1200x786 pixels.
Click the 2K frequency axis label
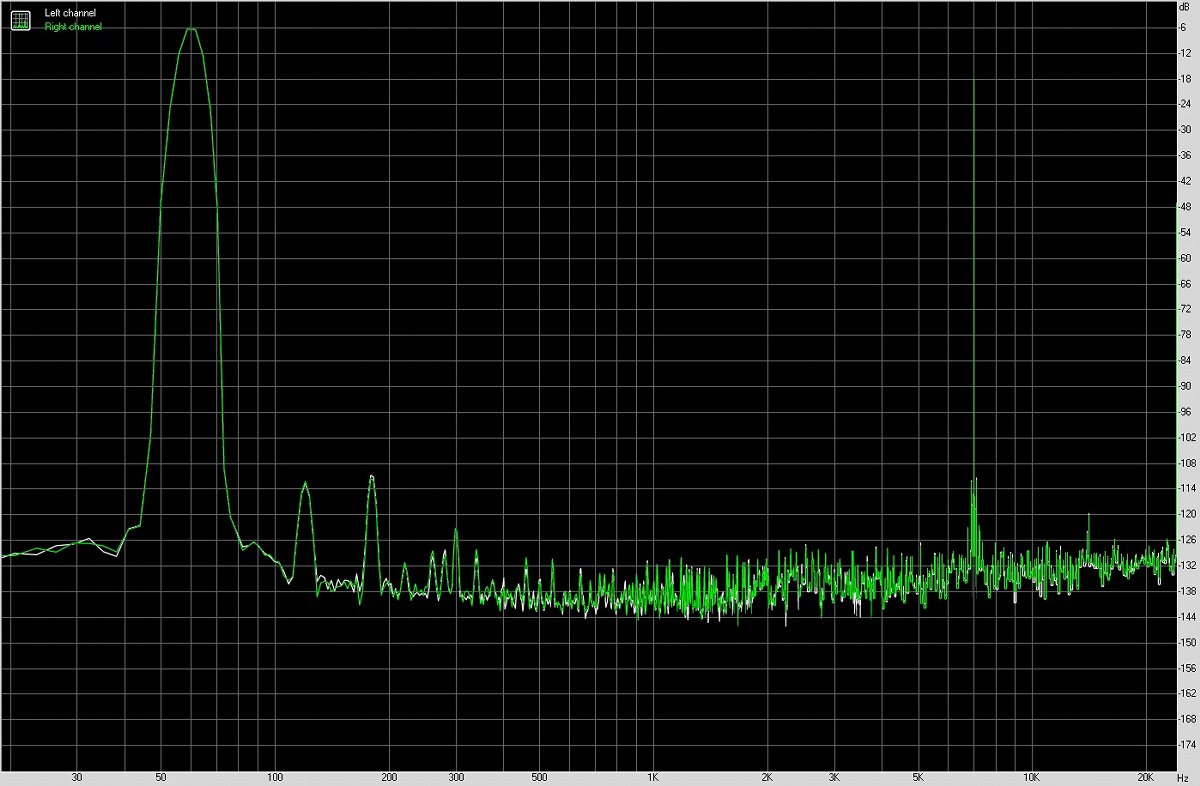click(767, 777)
